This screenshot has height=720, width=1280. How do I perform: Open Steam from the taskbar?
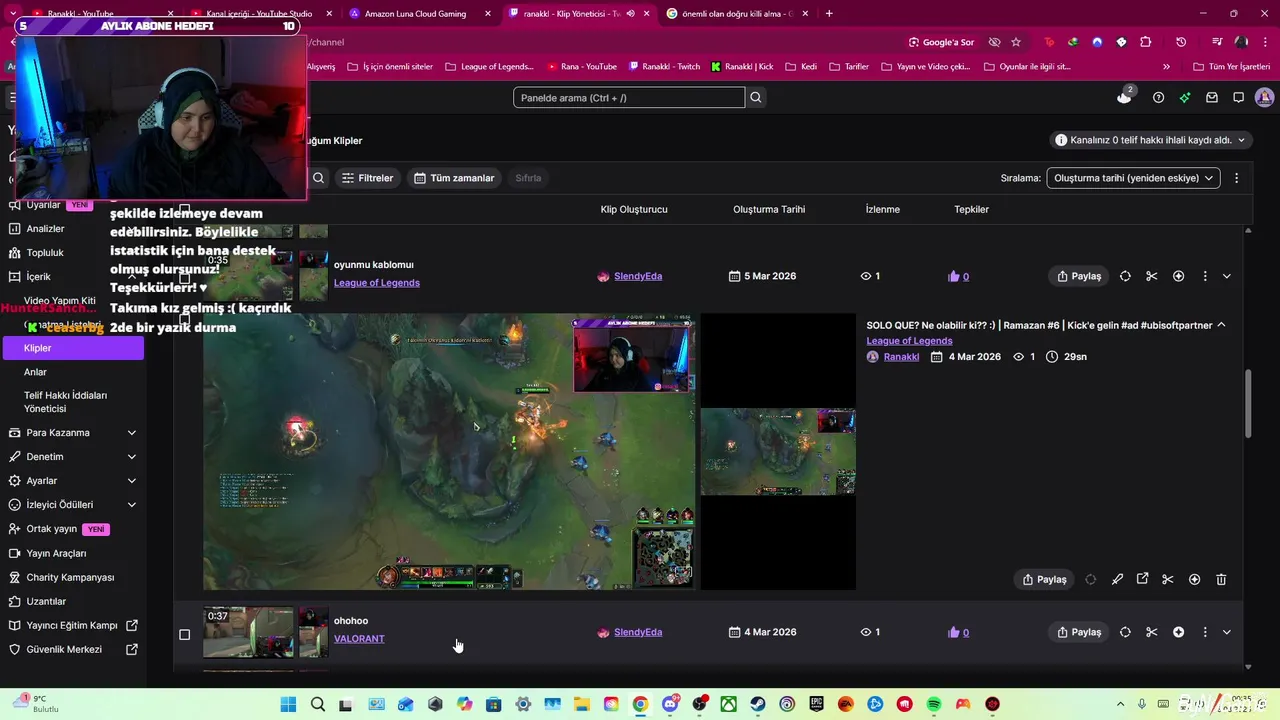(758, 704)
